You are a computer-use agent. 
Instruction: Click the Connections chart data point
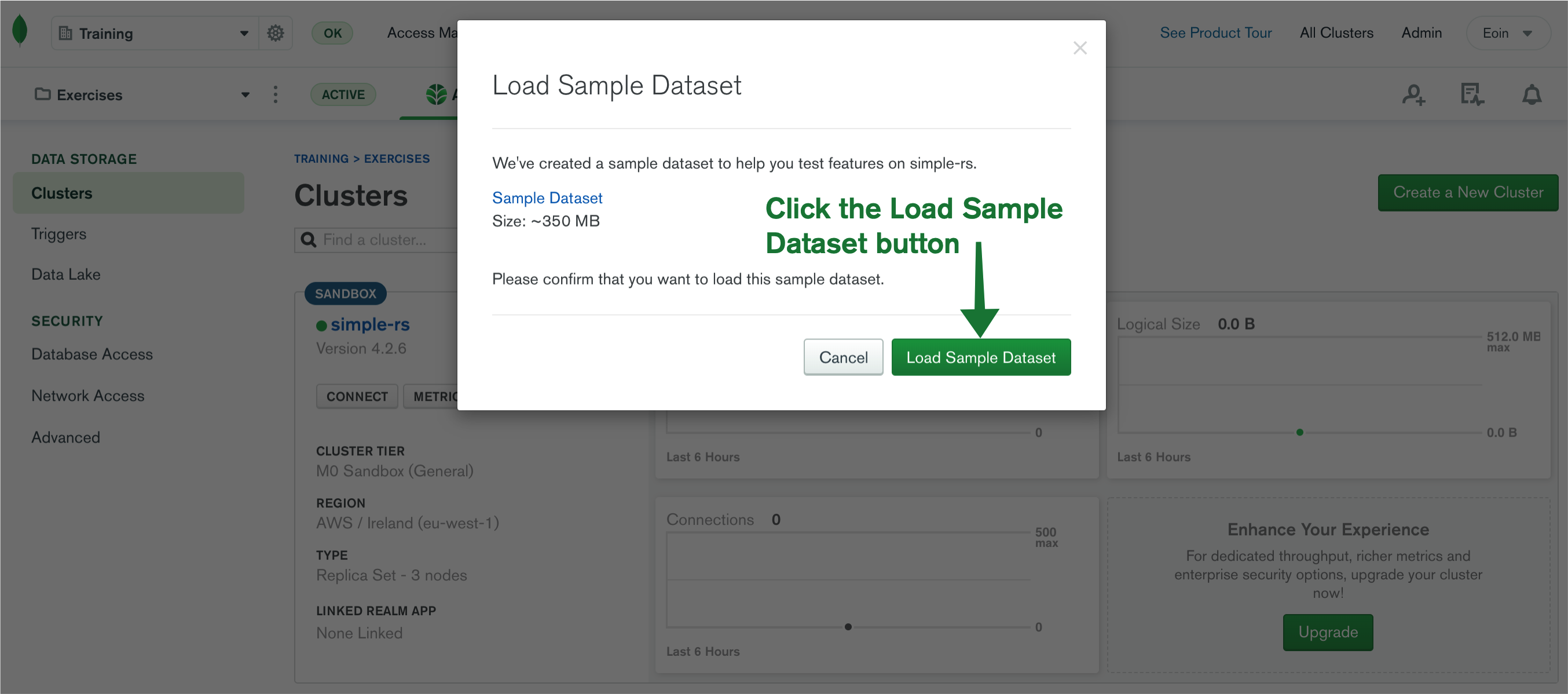tap(848, 626)
